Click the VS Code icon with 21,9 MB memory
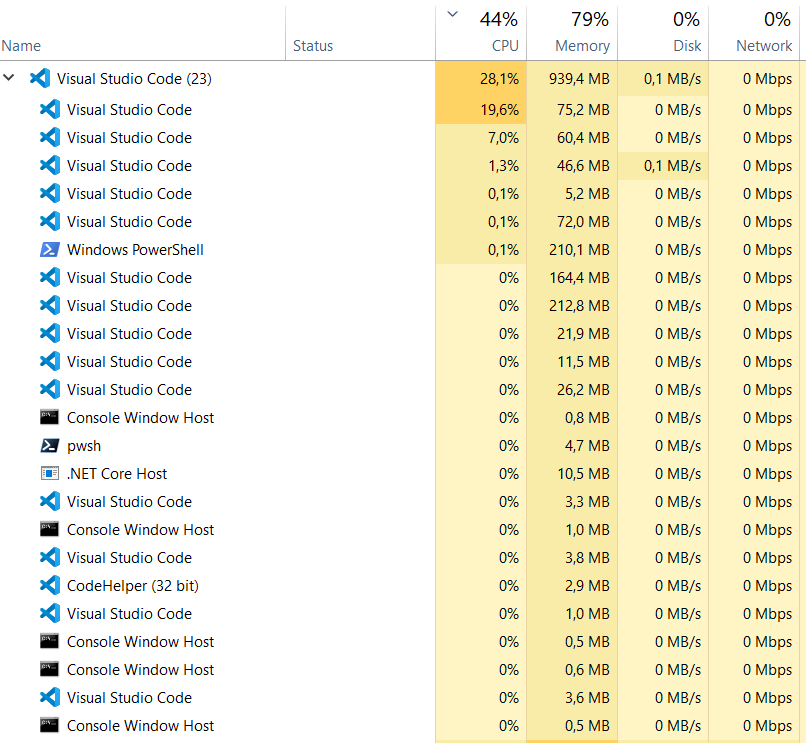Image resolution: width=806 pixels, height=743 pixels. pos(50,334)
